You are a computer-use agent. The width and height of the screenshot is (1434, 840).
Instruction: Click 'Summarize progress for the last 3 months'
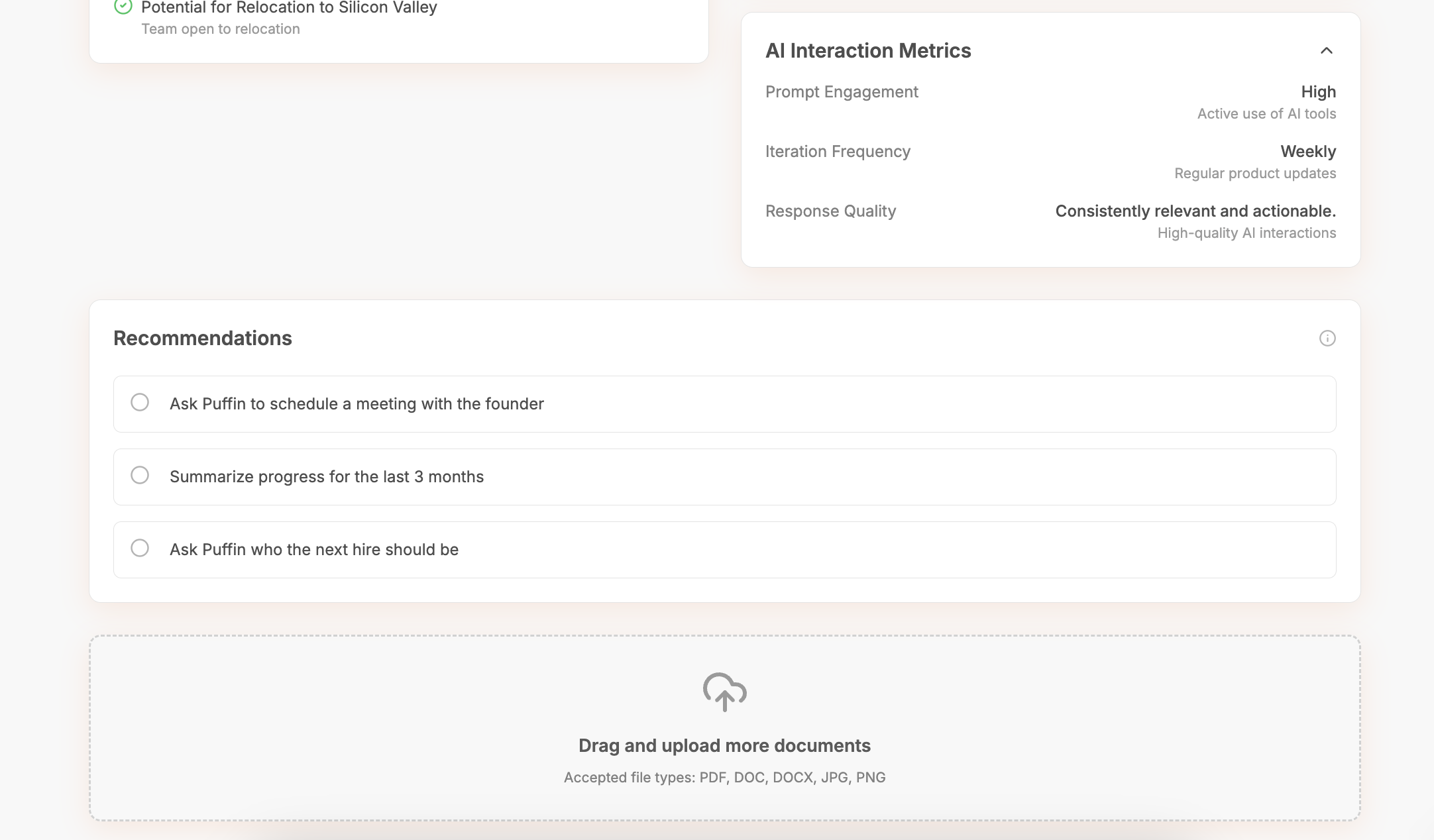click(x=327, y=477)
